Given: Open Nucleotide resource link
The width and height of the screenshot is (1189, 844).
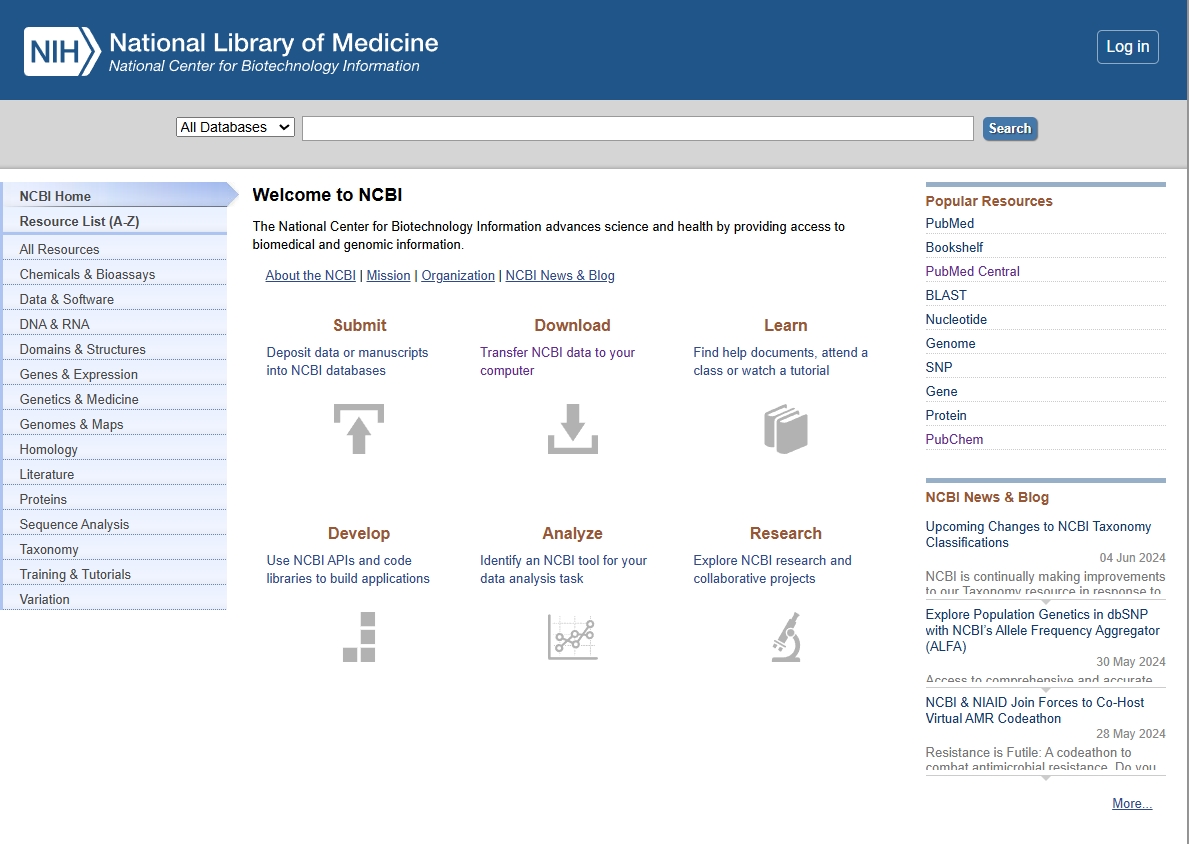Looking at the screenshot, I should [955, 319].
